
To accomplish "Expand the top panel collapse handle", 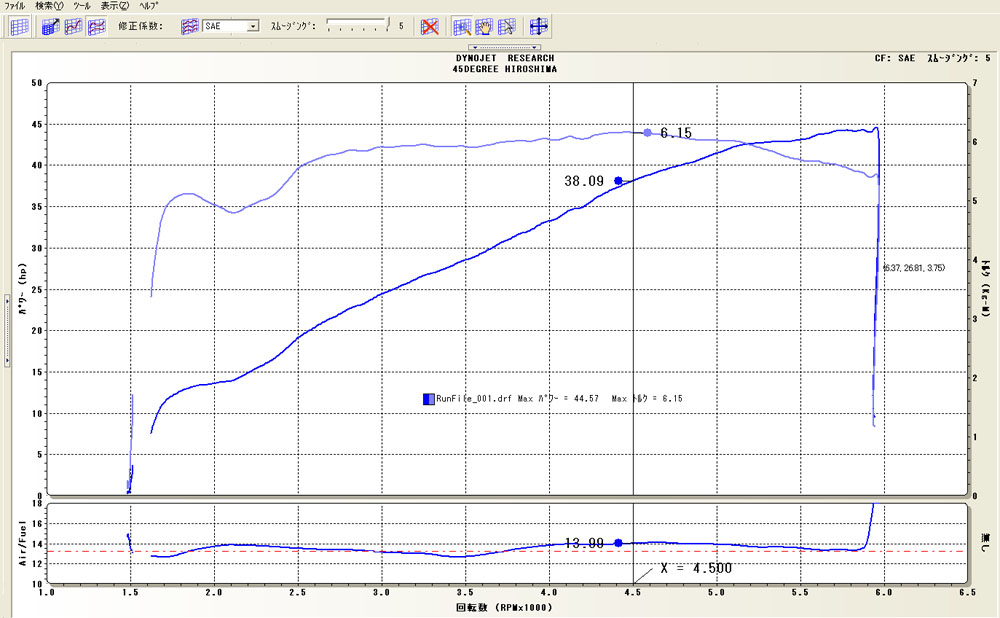I will point(505,47).
